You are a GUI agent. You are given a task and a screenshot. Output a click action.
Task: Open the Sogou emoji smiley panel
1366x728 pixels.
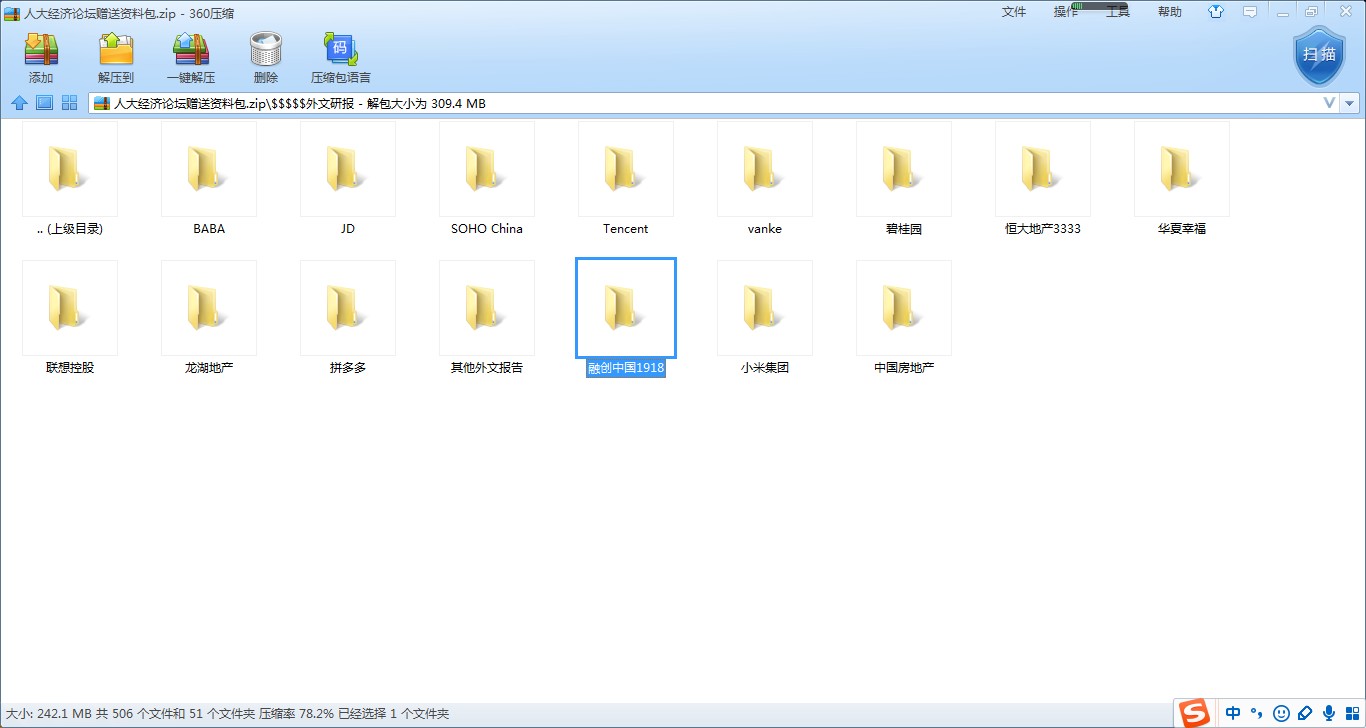click(1281, 713)
